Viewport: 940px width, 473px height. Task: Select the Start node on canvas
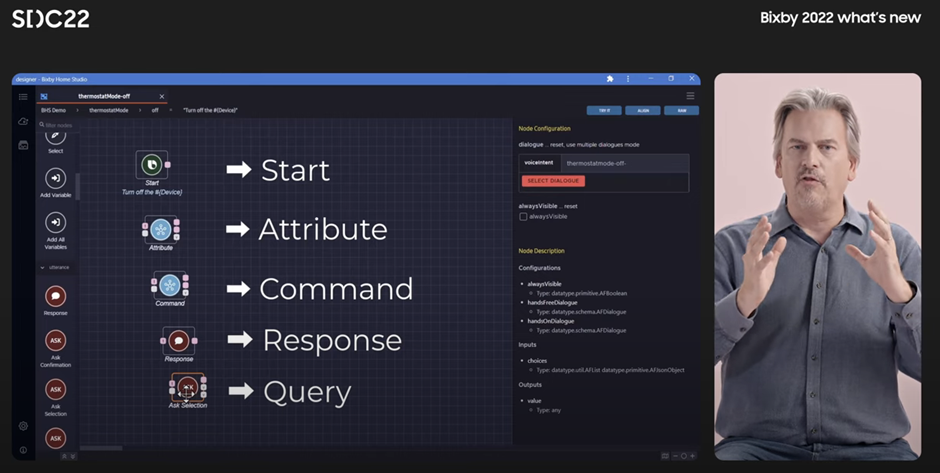152,164
